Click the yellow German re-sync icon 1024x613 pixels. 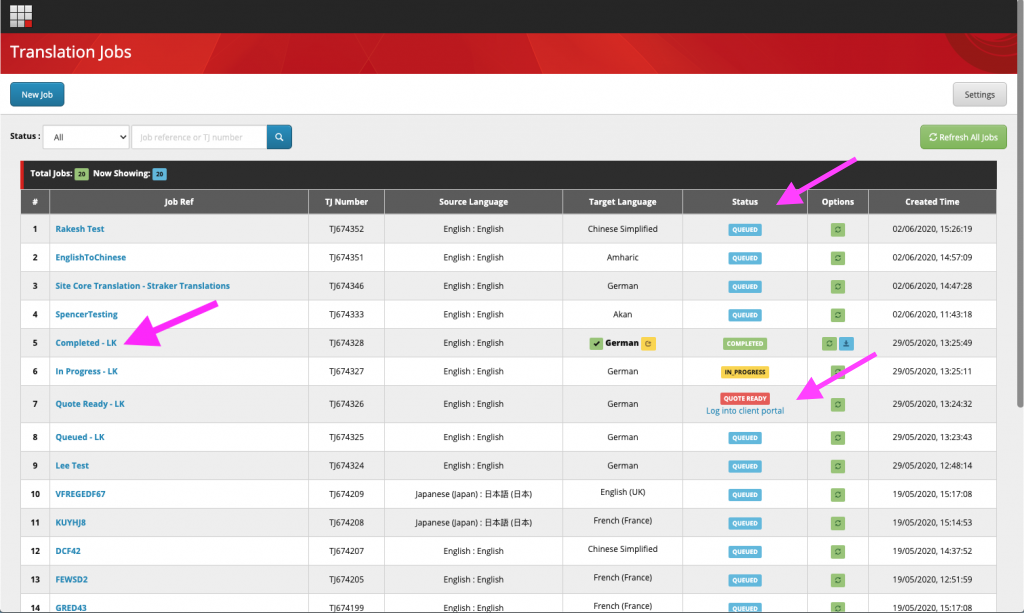point(648,343)
